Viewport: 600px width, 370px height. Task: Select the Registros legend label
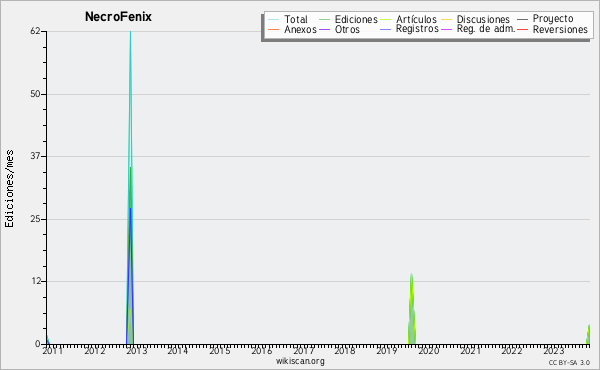(417, 29)
